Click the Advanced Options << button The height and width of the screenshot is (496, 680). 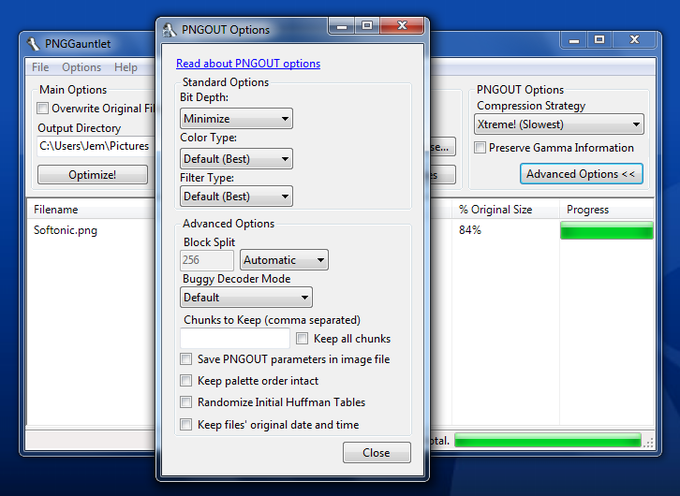[x=581, y=174]
